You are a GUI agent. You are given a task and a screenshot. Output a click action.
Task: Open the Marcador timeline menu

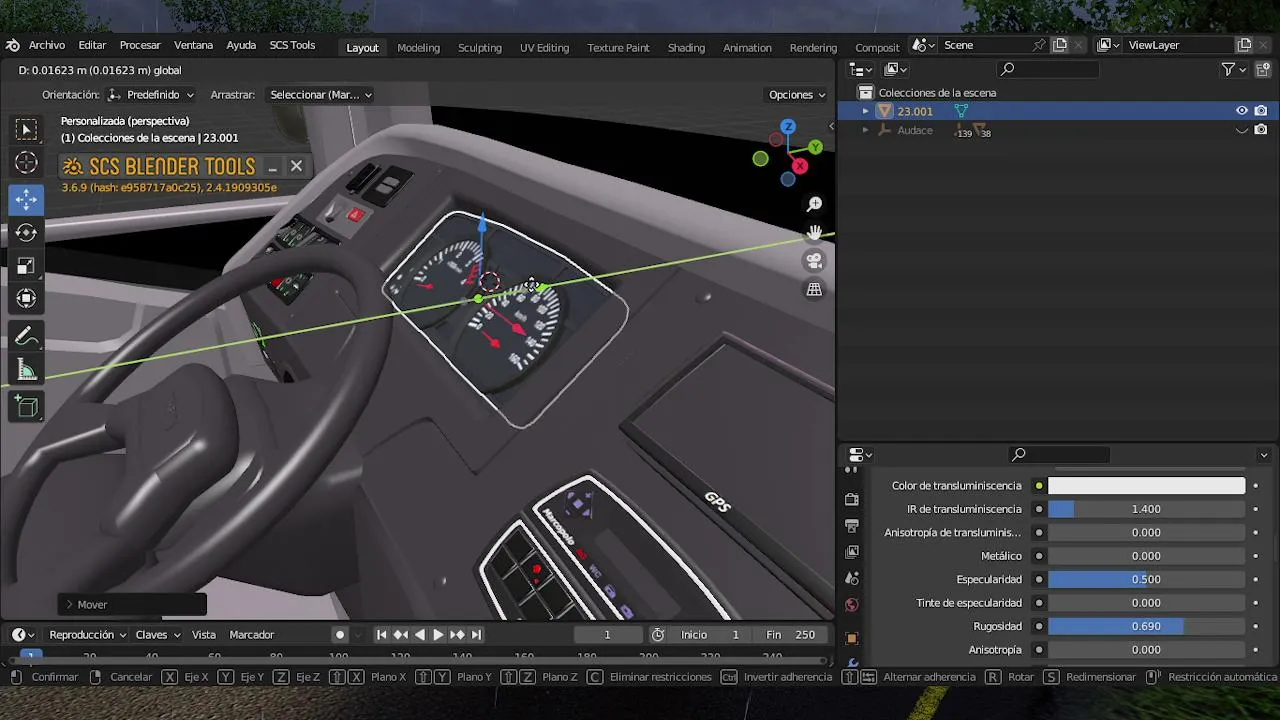click(252, 635)
